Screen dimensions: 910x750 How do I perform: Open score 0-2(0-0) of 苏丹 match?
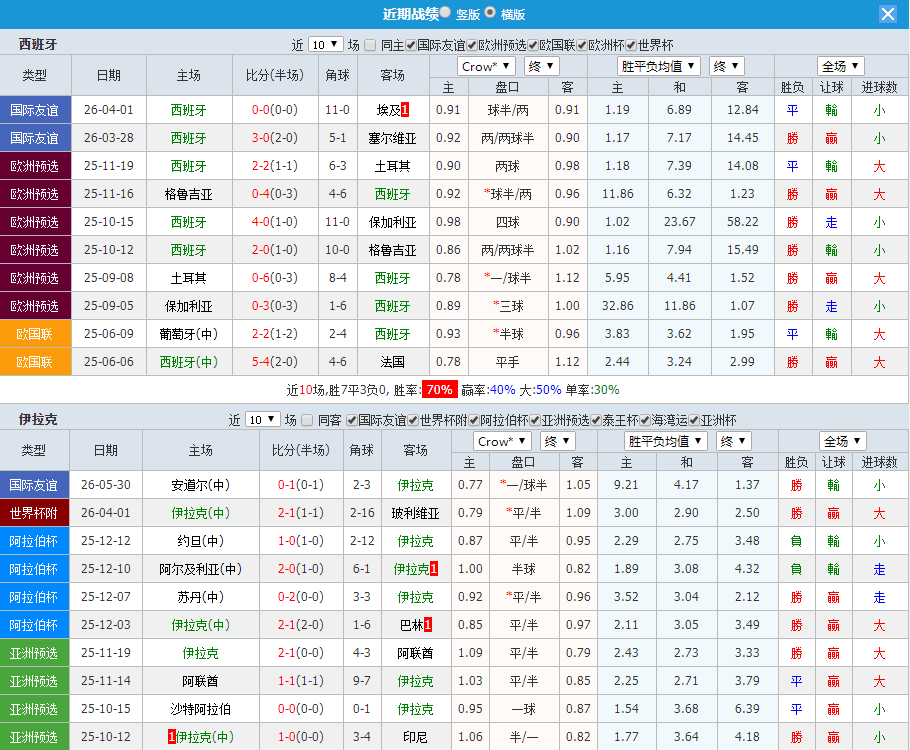click(x=301, y=597)
